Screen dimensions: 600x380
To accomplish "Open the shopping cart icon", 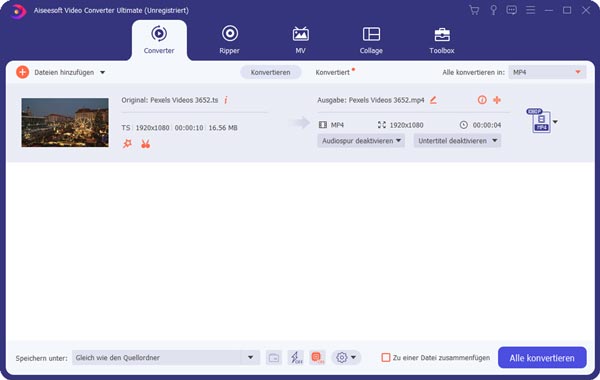I will [474, 10].
